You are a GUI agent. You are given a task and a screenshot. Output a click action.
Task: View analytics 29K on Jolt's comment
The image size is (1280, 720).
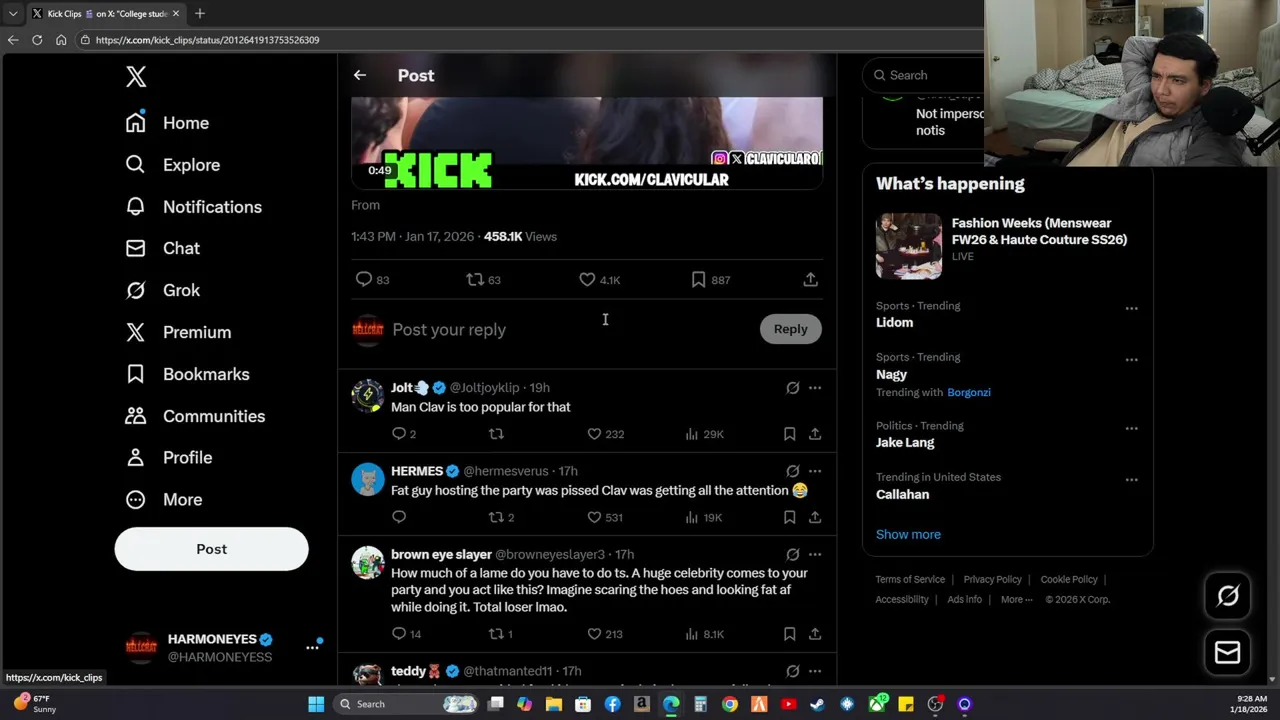704,434
